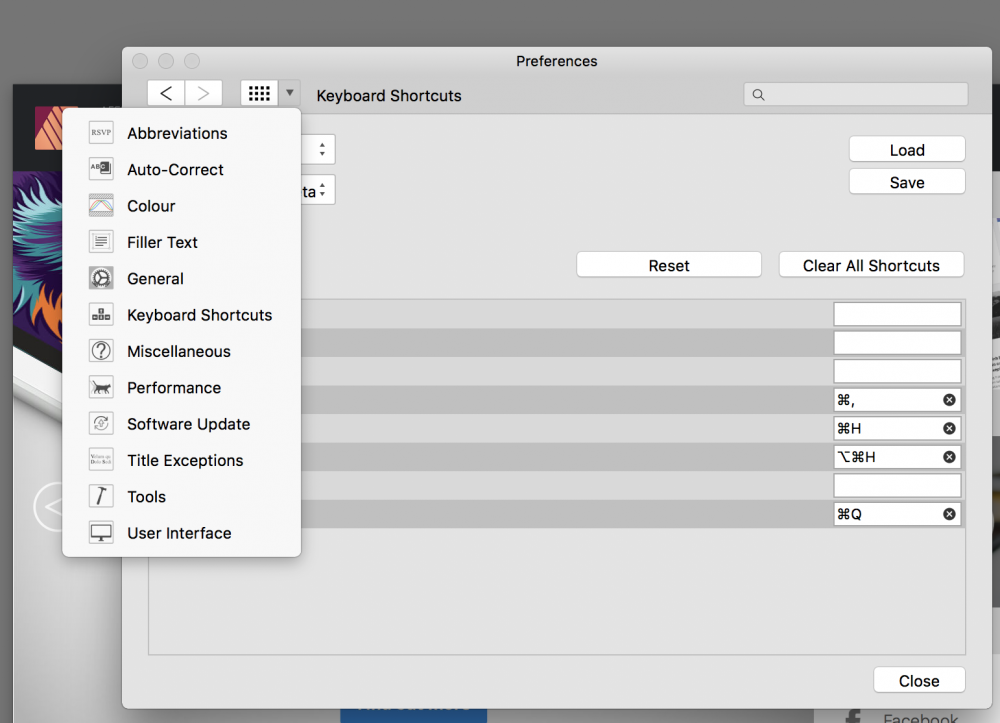Viewport: 1000px width, 723px height.
Task: Clear the ⌘Q shortcut with its x button
Action: coord(949,514)
